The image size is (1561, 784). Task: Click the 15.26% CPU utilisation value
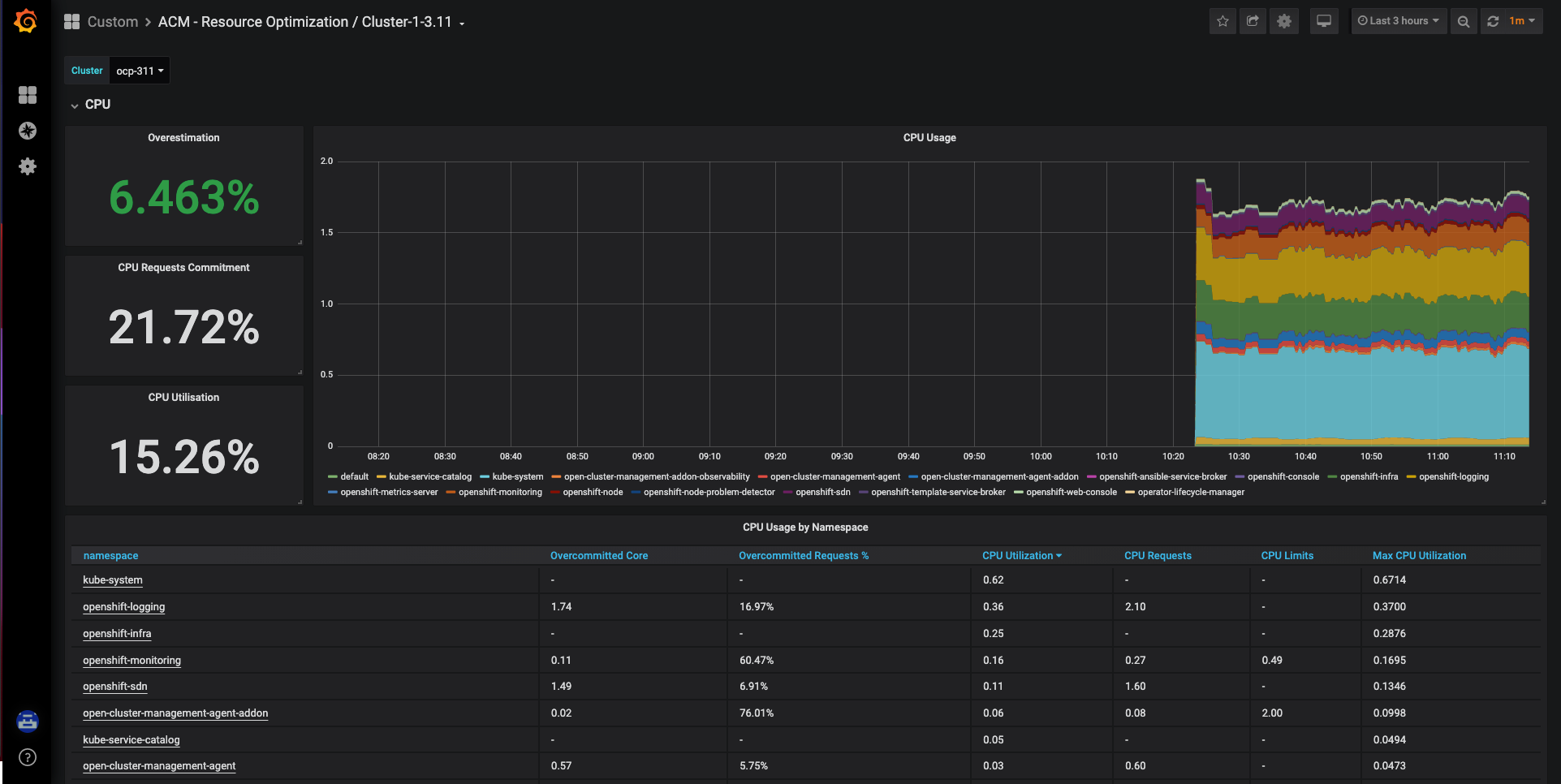(x=184, y=457)
